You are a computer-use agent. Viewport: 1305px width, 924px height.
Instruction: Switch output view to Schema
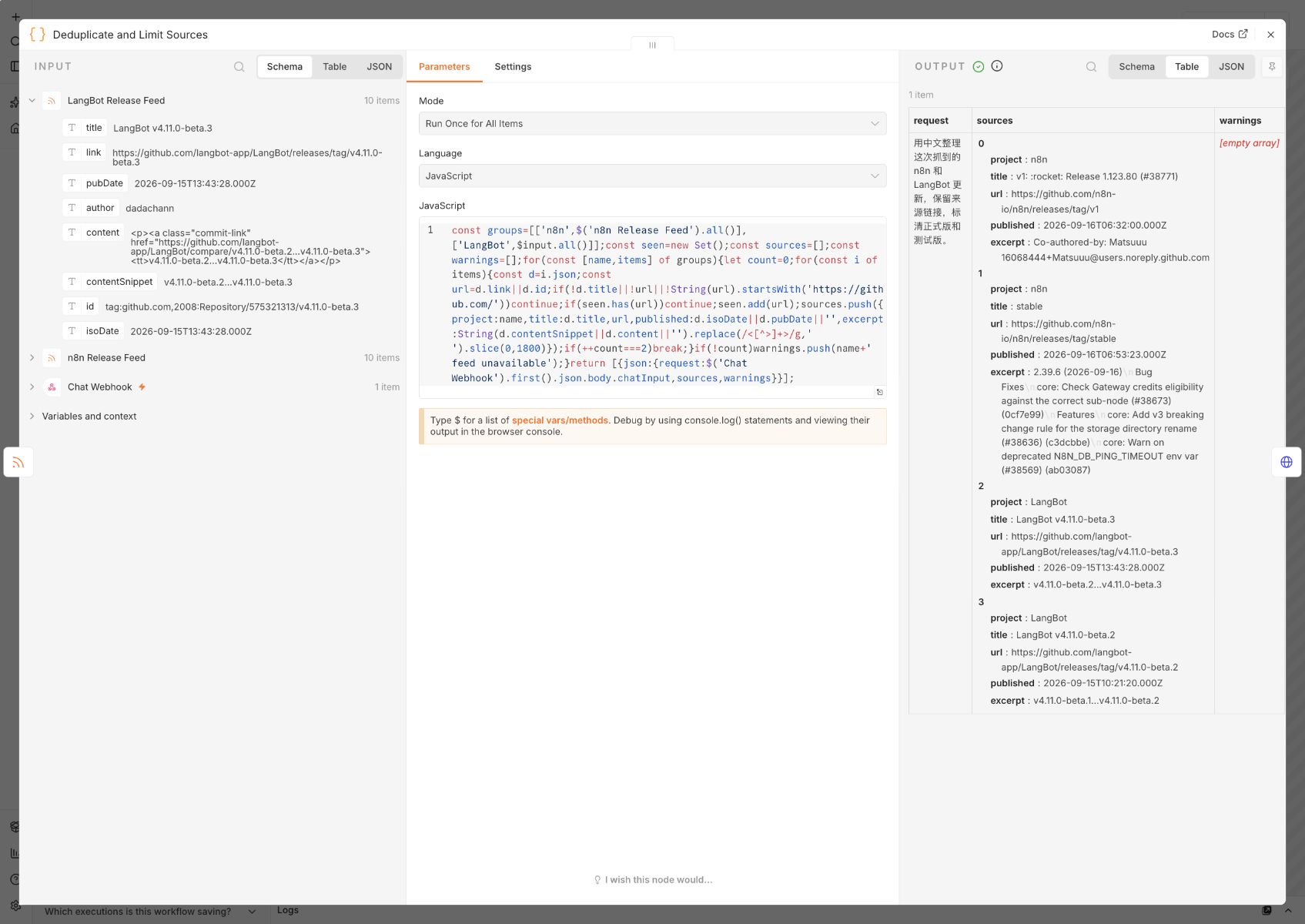pyautogui.click(x=1136, y=67)
